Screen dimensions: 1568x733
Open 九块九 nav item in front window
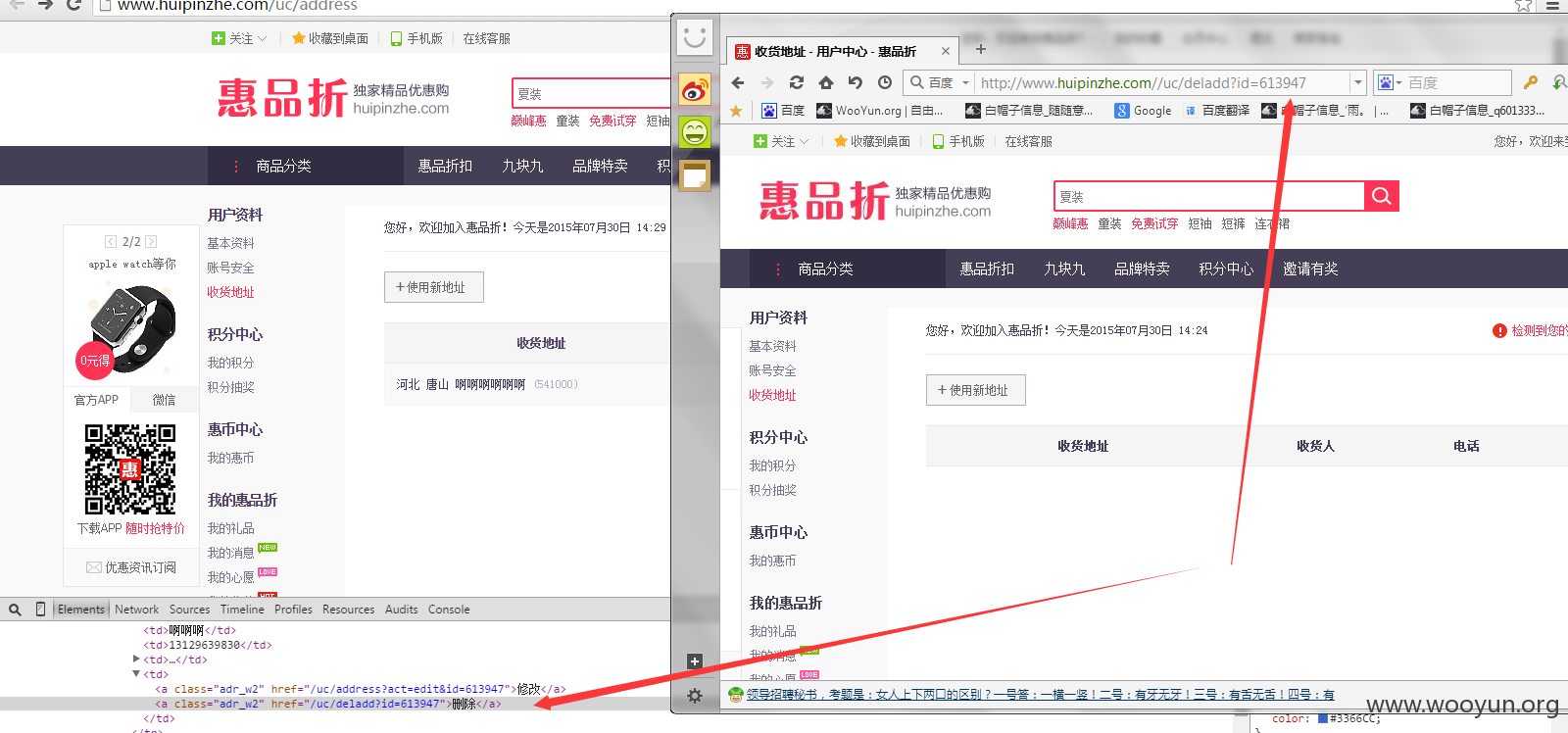tap(1064, 269)
